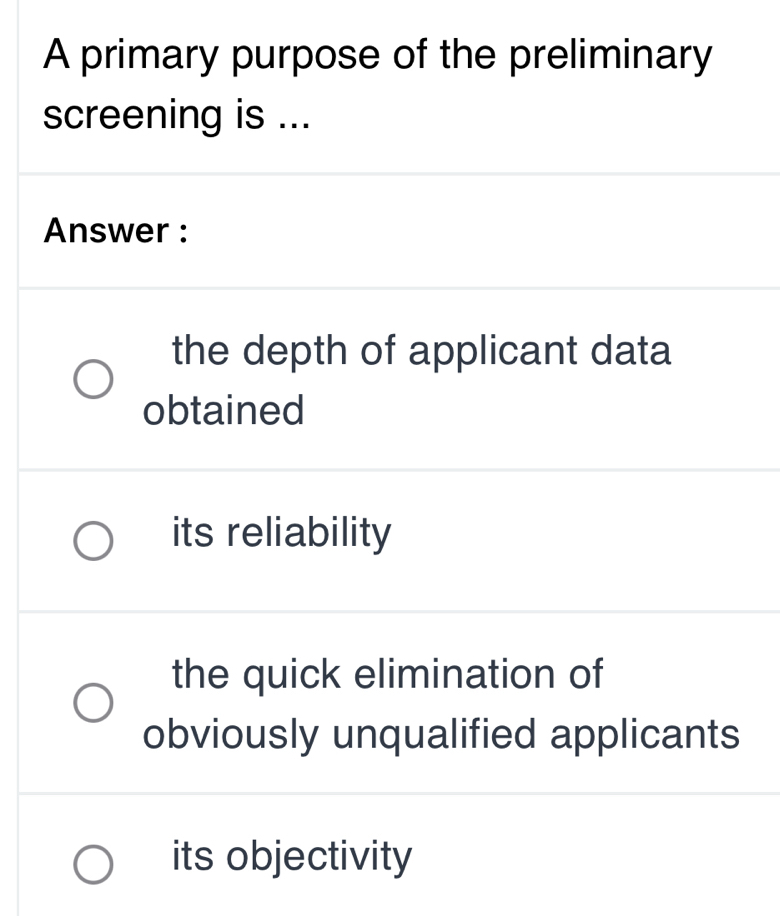Click the question line "A primary purpose of the preliminary"
Image resolution: width=780 pixels, height=916 pixels.
pyautogui.click(x=379, y=55)
